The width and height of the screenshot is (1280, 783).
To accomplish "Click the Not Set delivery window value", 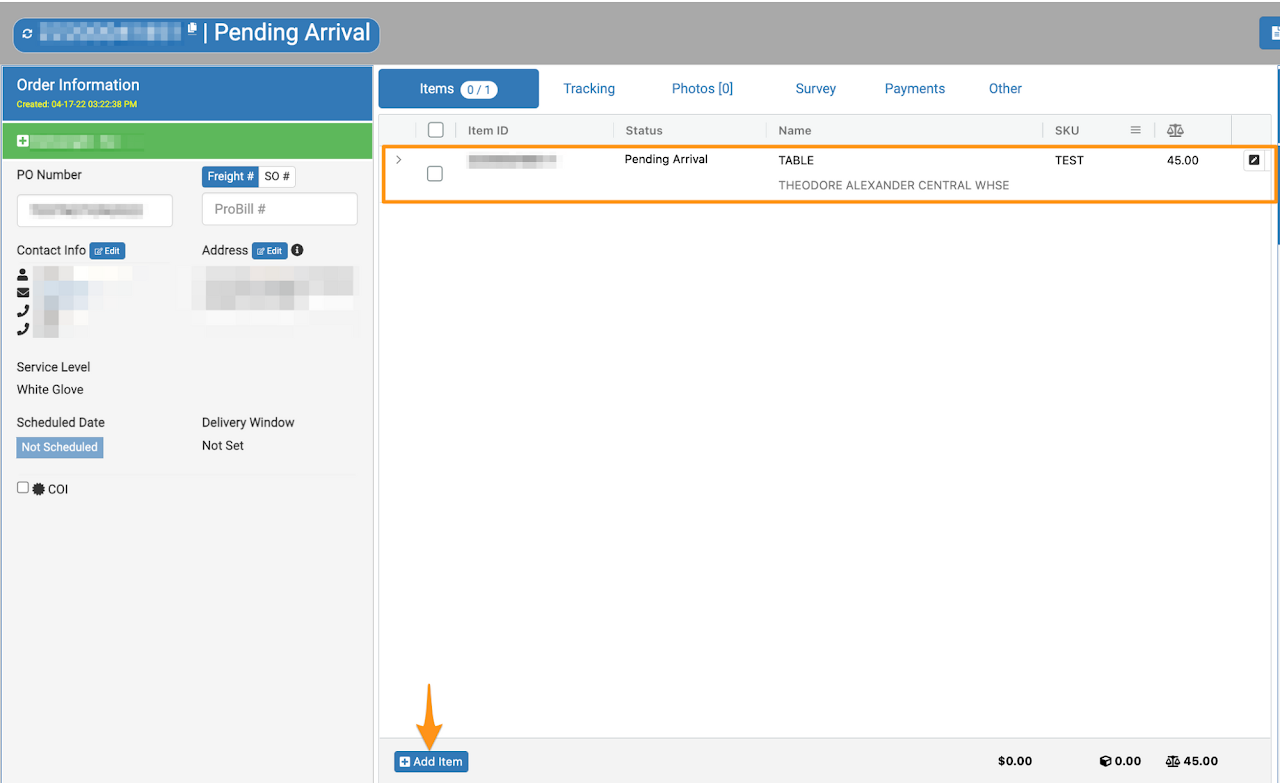I will (x=223, y=446).
